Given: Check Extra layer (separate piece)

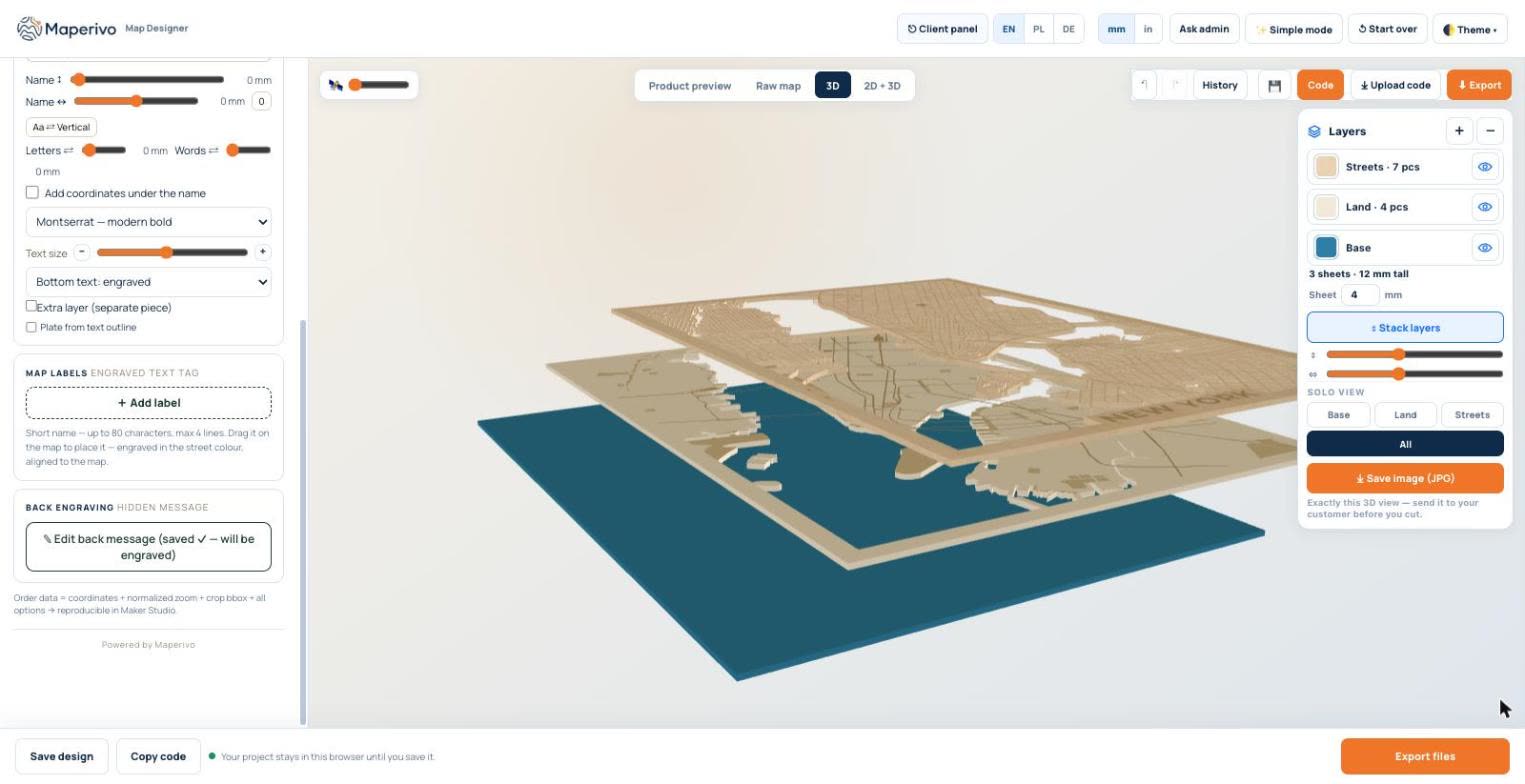Looking at the screenshot, I should coord(31,306).
